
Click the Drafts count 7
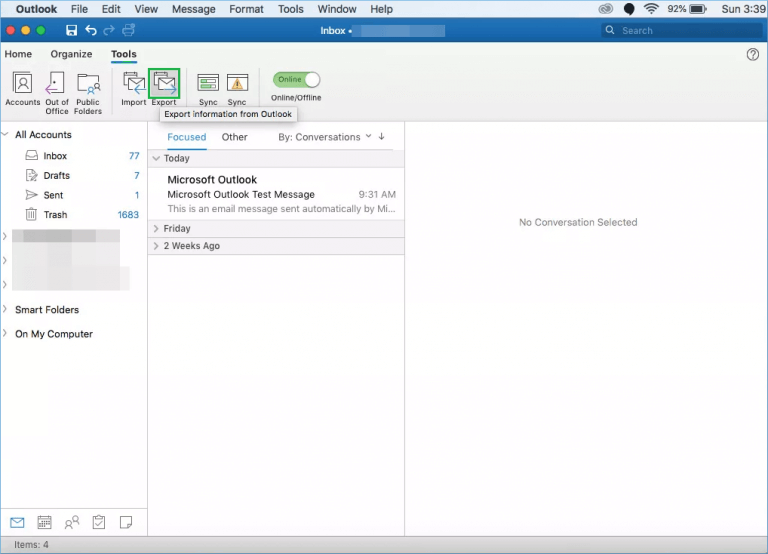tap(137, 175)
